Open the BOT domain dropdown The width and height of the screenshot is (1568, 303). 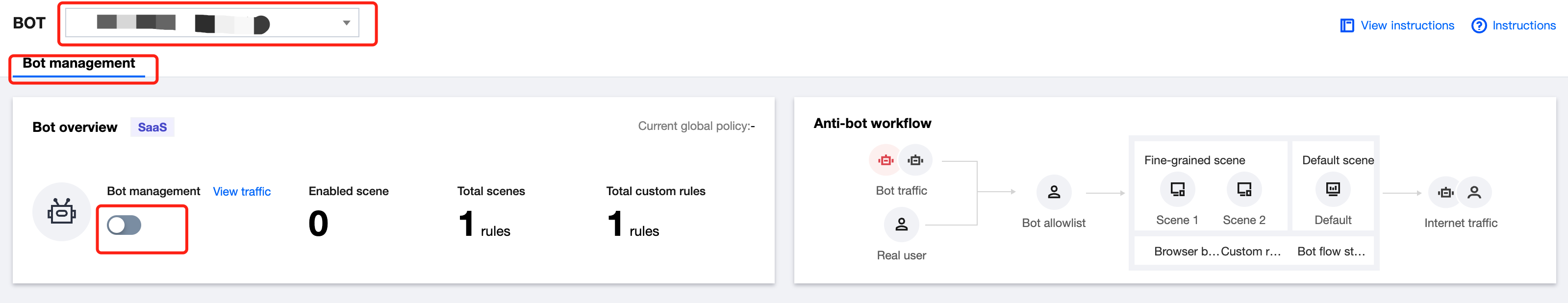tap(212, 23)
